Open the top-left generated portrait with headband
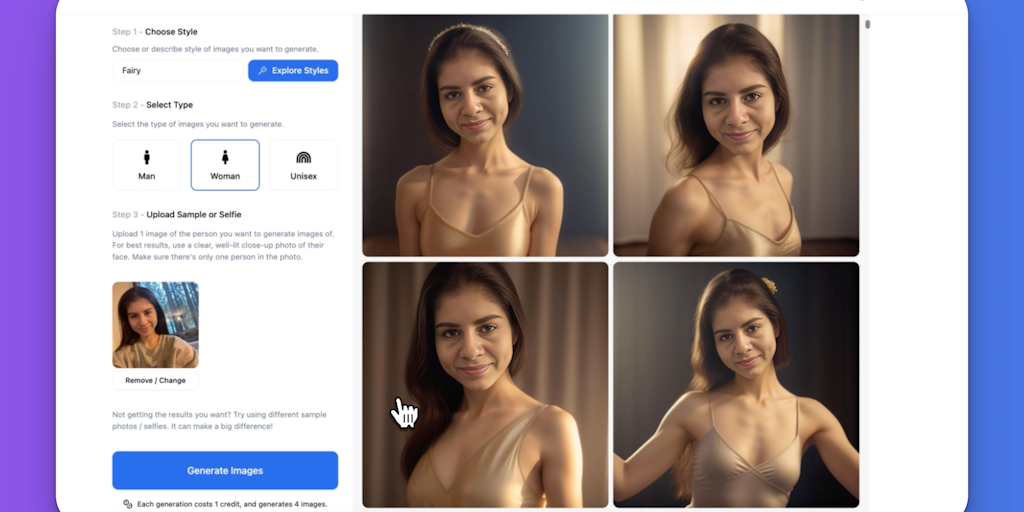This screenshot has width=1024, height=512. pos(485,135)
